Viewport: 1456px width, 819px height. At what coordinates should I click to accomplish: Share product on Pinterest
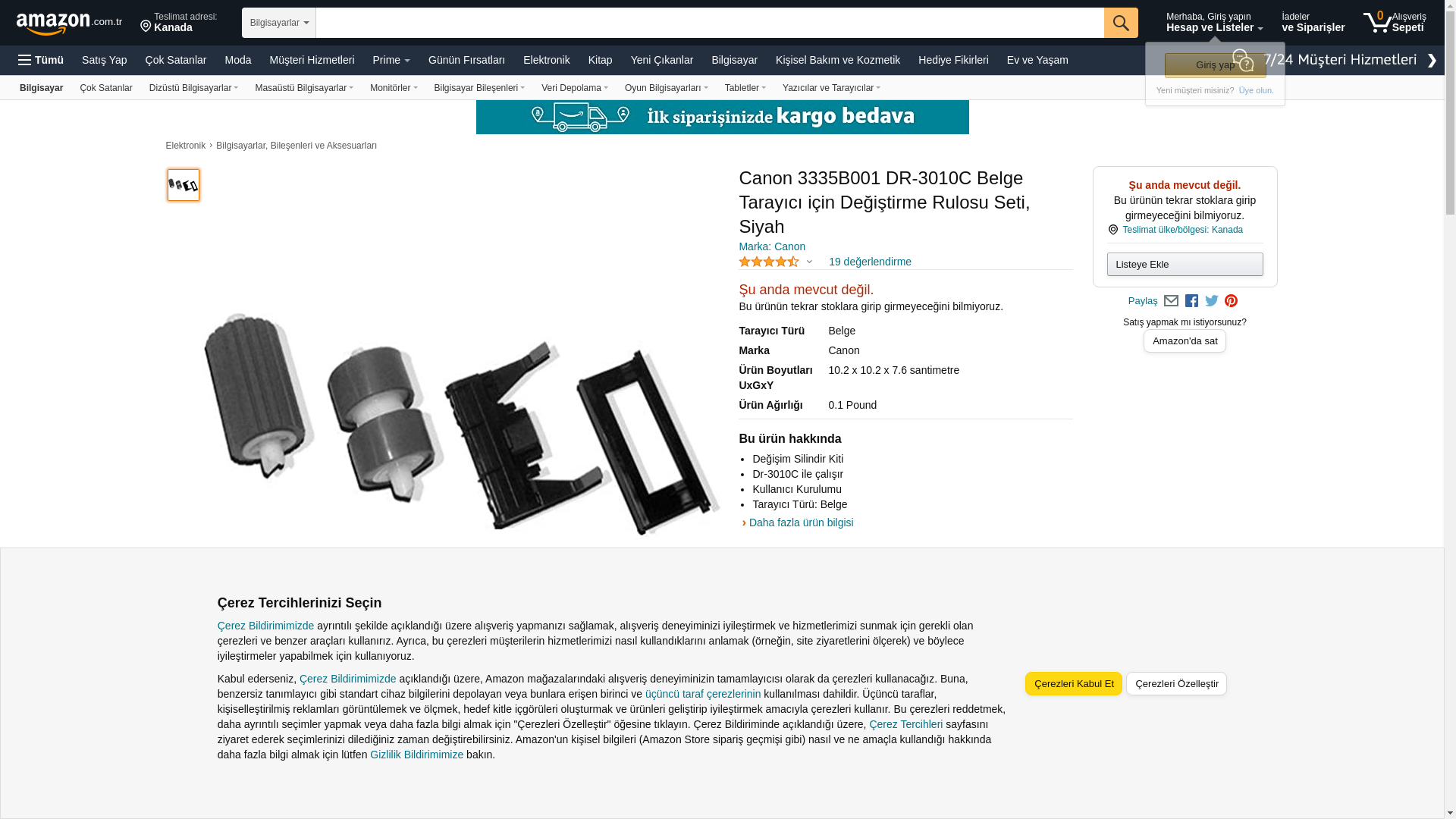[x=1231, y=301]
